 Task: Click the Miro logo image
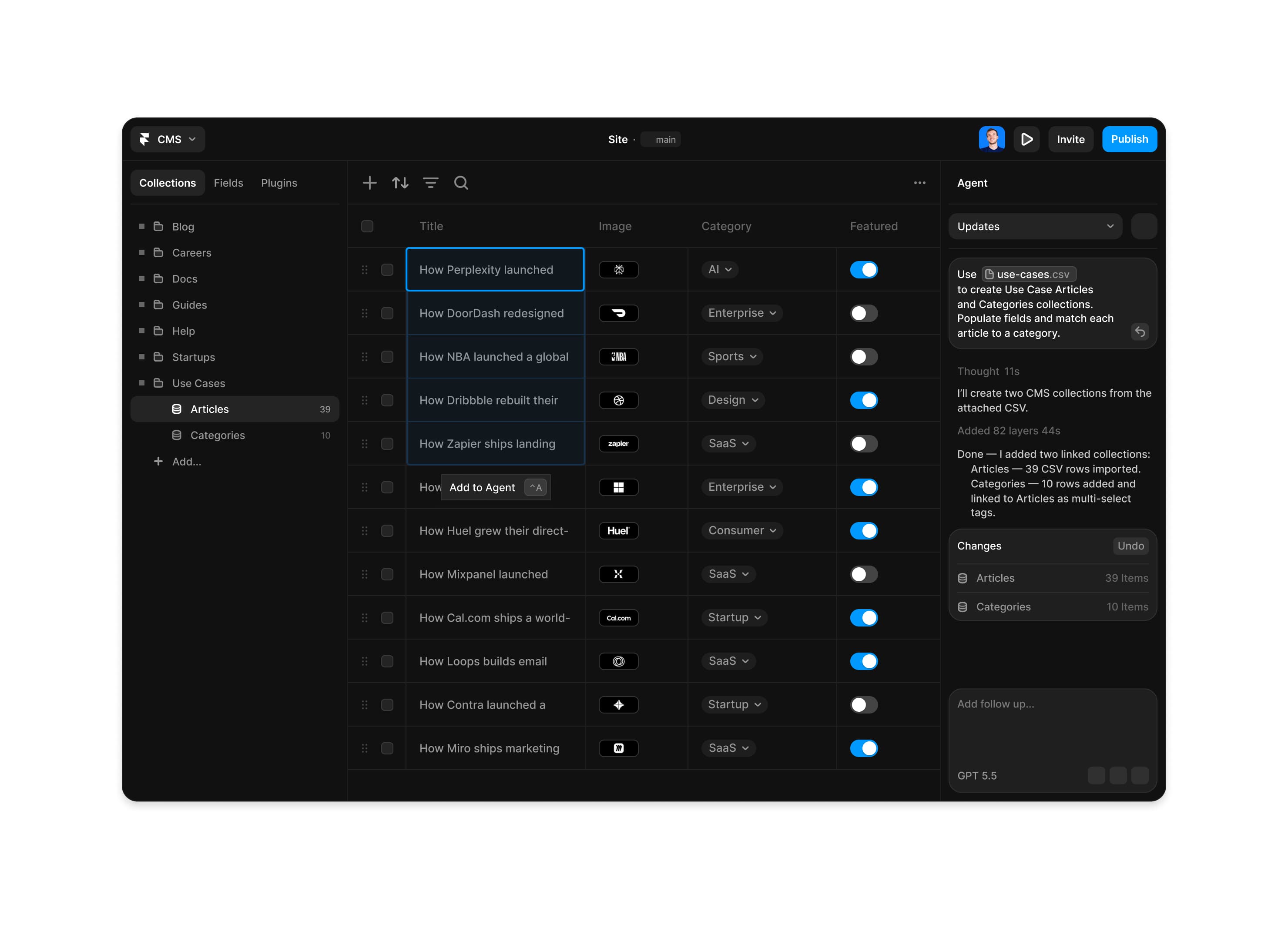click(618, 748)
